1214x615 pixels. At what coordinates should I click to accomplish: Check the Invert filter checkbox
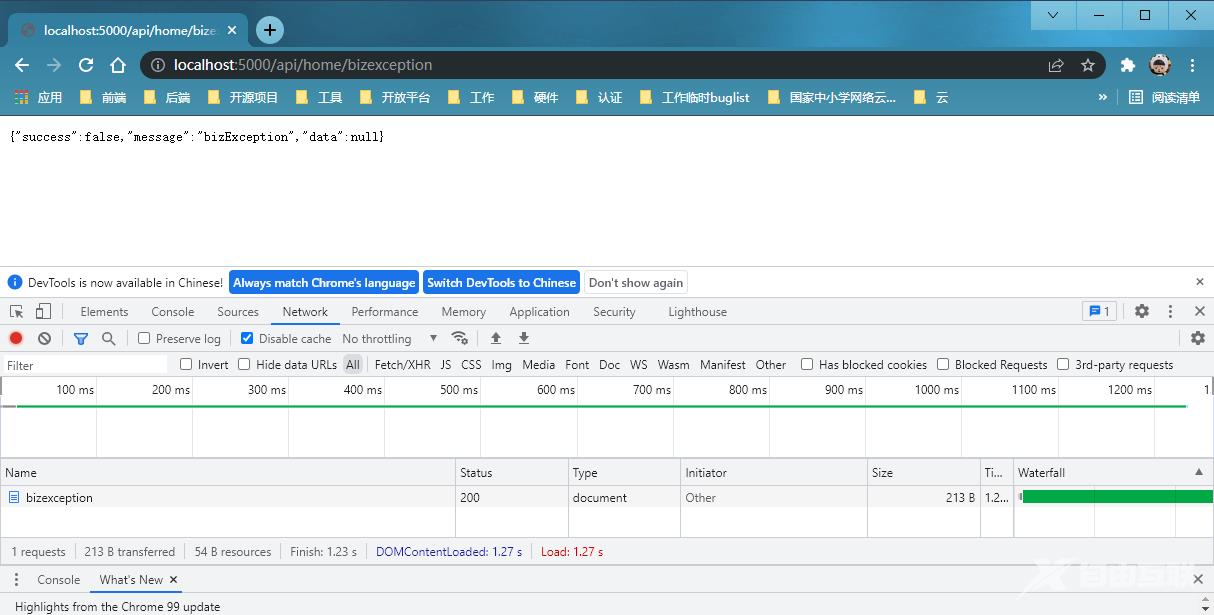(x=186, y=365)
